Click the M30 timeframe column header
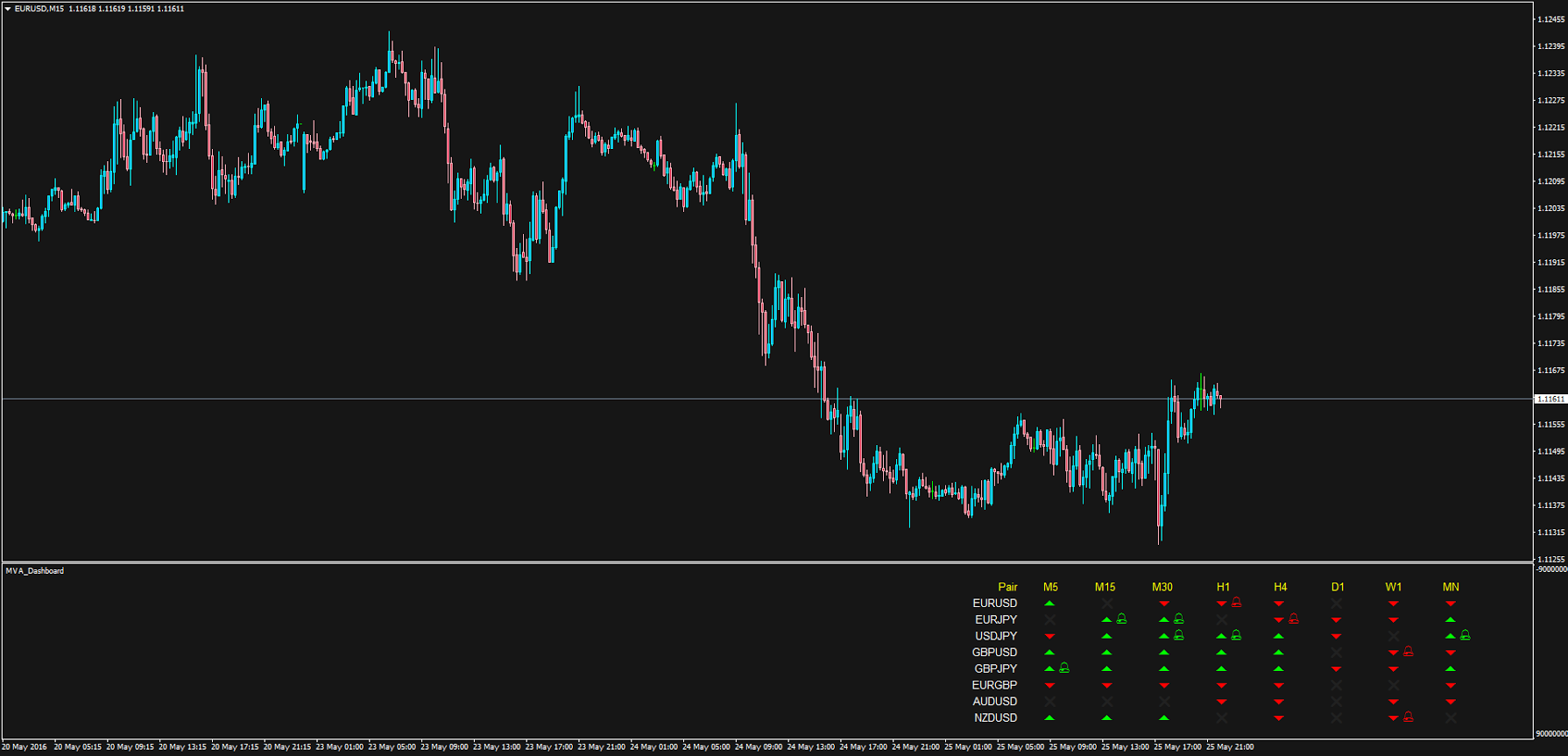The height and width of the screenshot is (756, 1568). pos(1162,587)
